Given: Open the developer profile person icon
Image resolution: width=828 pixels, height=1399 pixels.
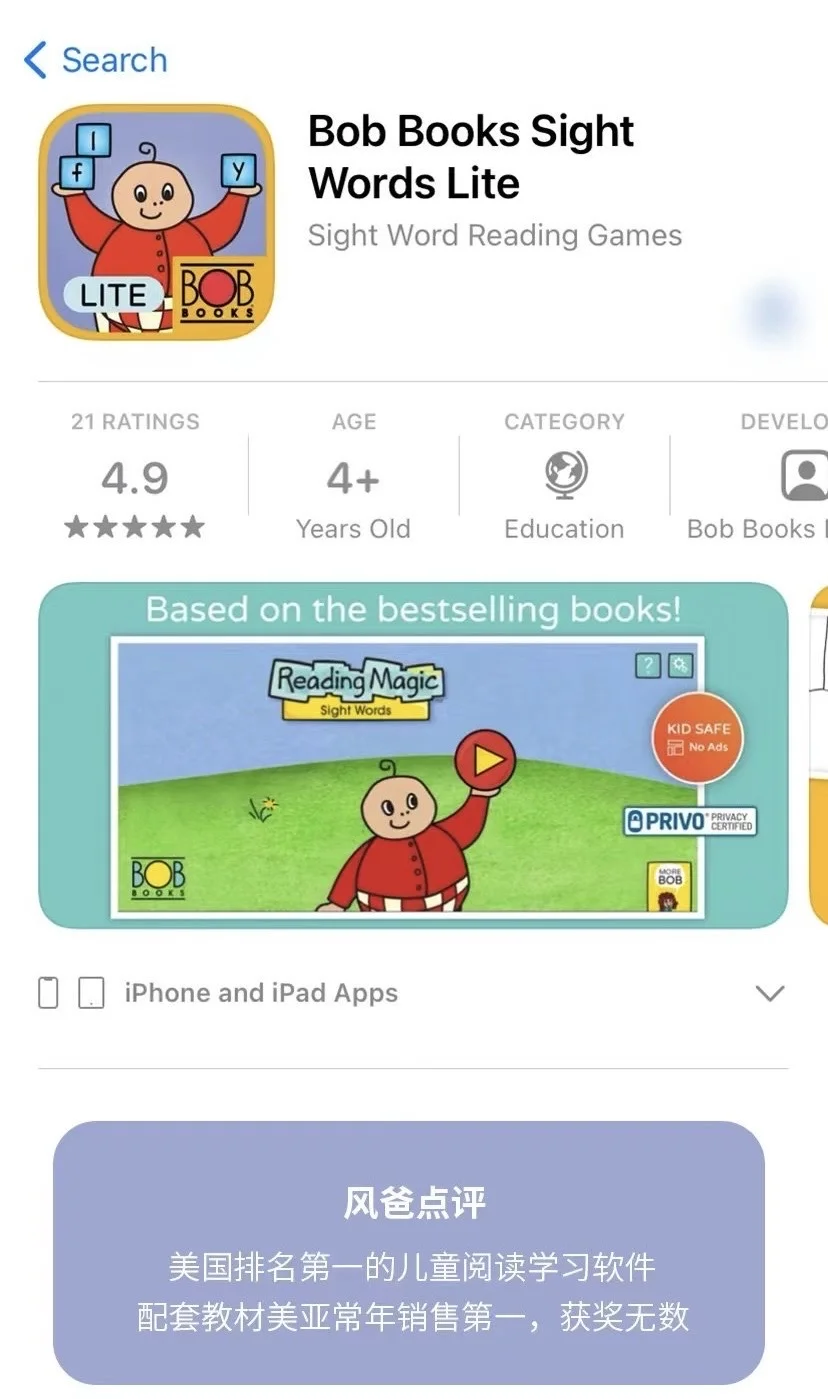Looking at the screenshot, I should pos(803,475).
